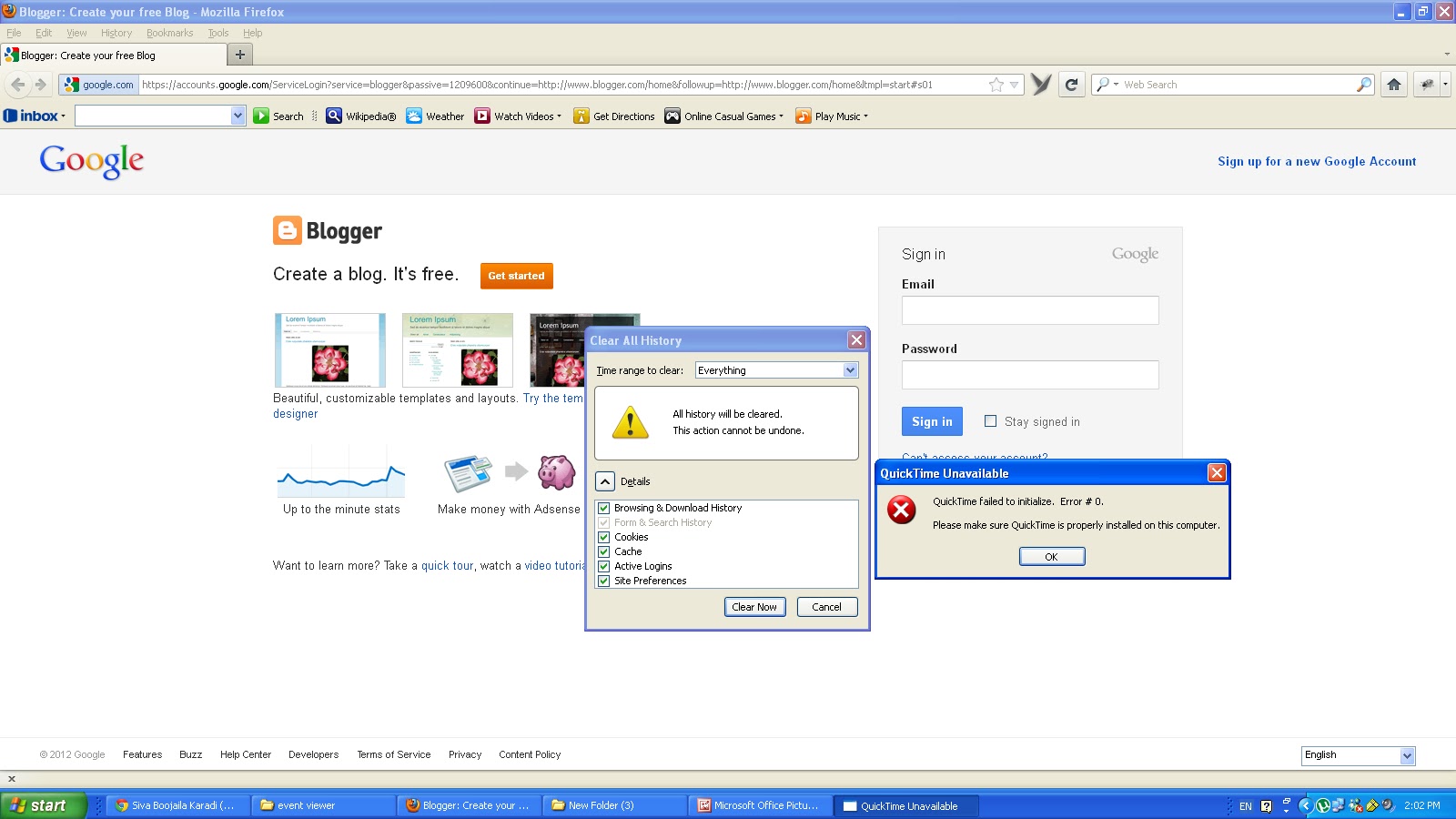Screen dimensions: 1456x819
Task: Open new tab with plus button
Action: point(240,55)
